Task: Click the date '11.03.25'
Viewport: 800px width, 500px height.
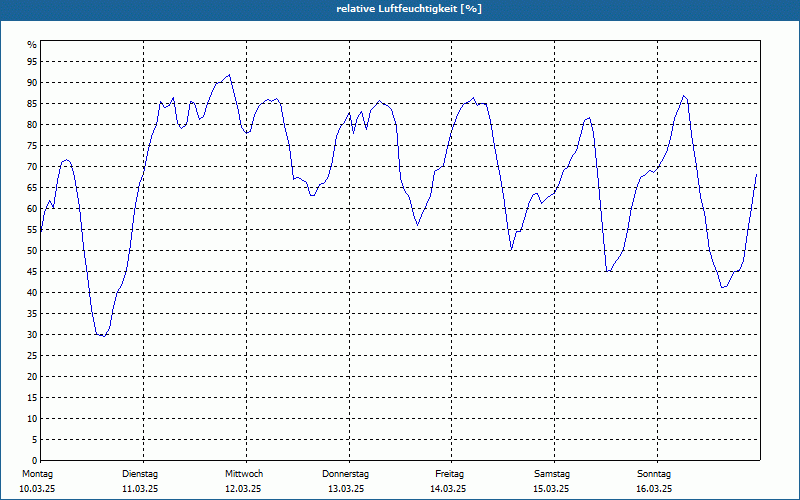Action: pos(140,489)
